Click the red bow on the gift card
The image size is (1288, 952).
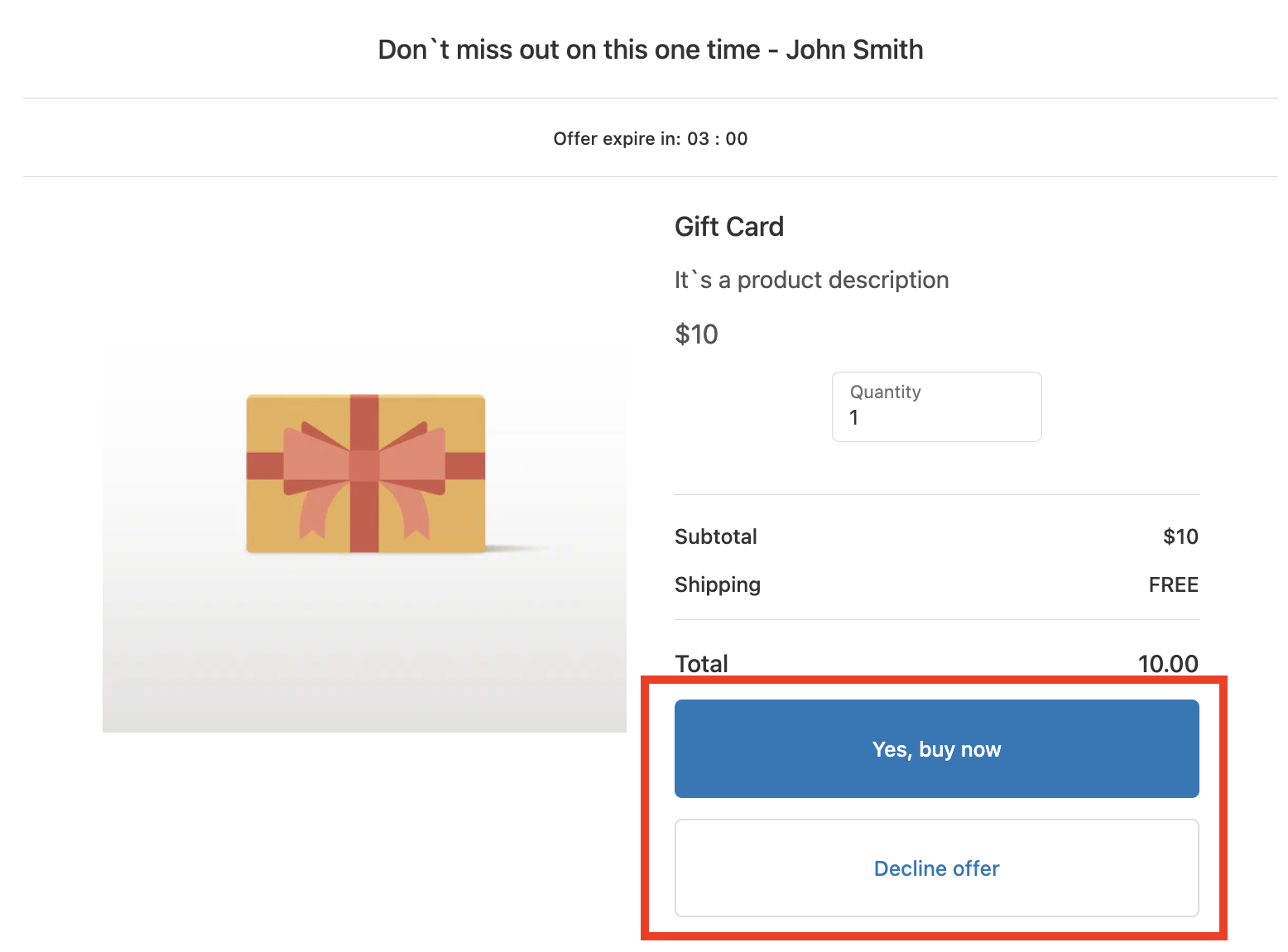click(x=364, y=464)
